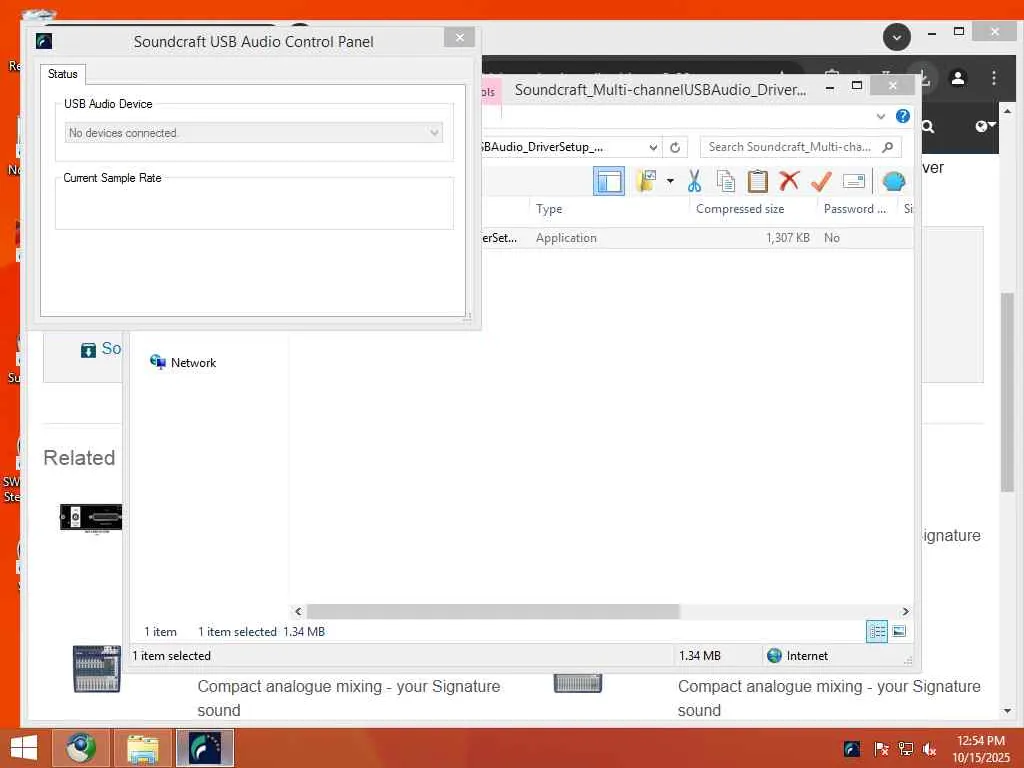Click the rack module product thumbnail
1024x768 pixels.
tap(91, 519)
